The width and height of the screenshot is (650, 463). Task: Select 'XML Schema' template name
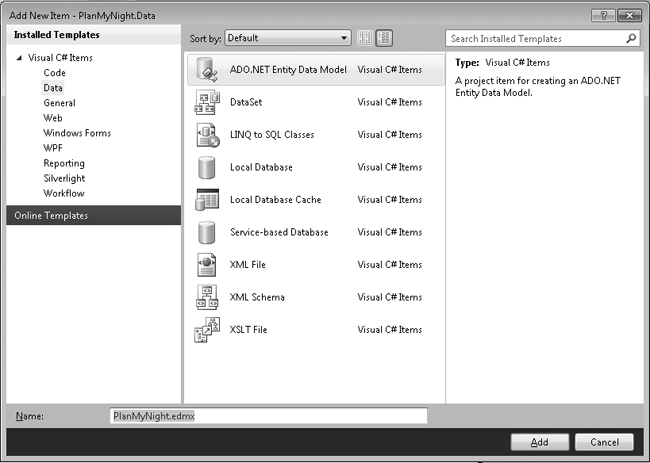(257, 297)
